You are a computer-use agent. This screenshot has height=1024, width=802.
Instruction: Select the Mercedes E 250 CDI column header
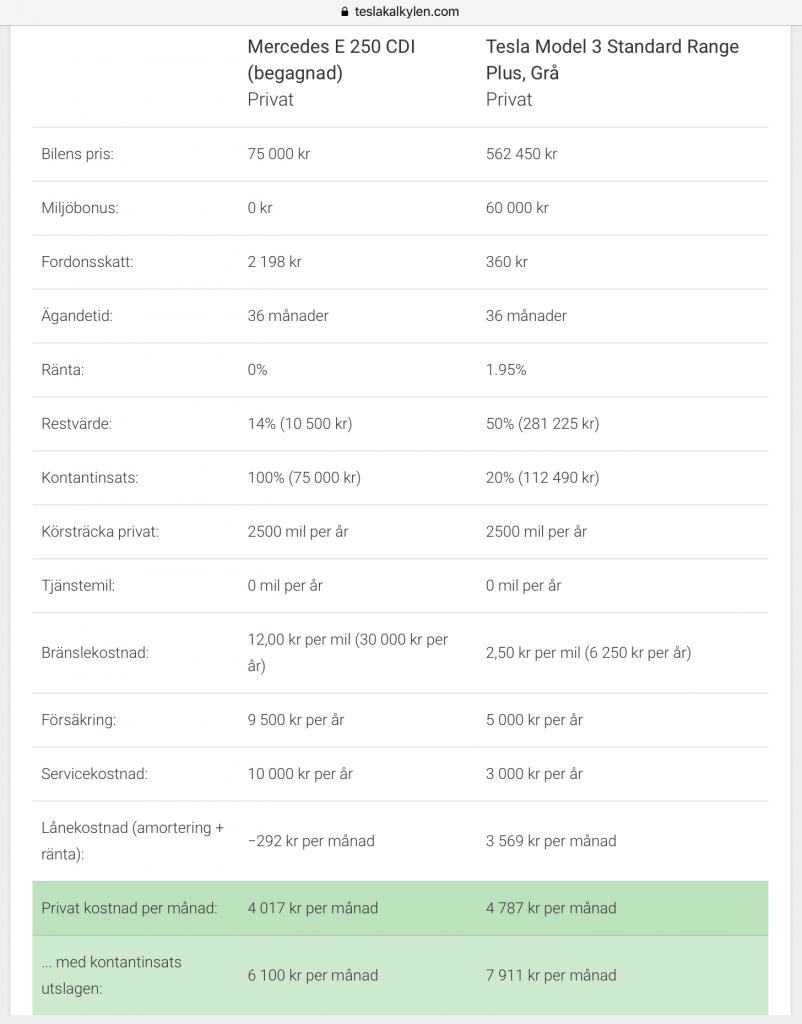click(x=331, y=59)
